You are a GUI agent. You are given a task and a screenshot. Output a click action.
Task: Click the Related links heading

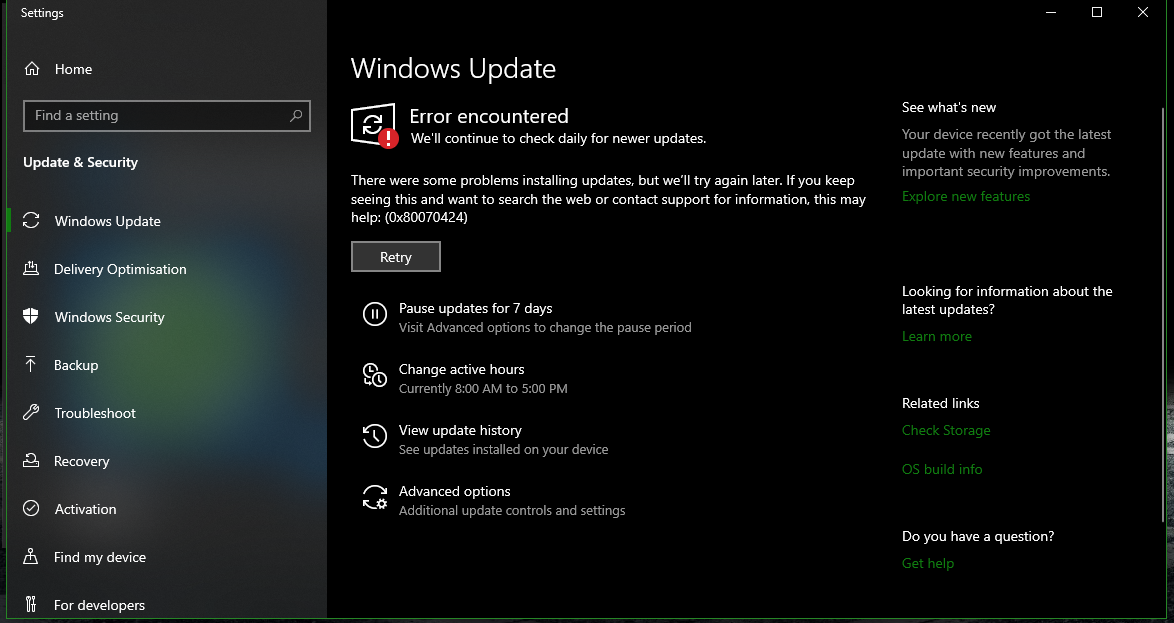[940, 403]
